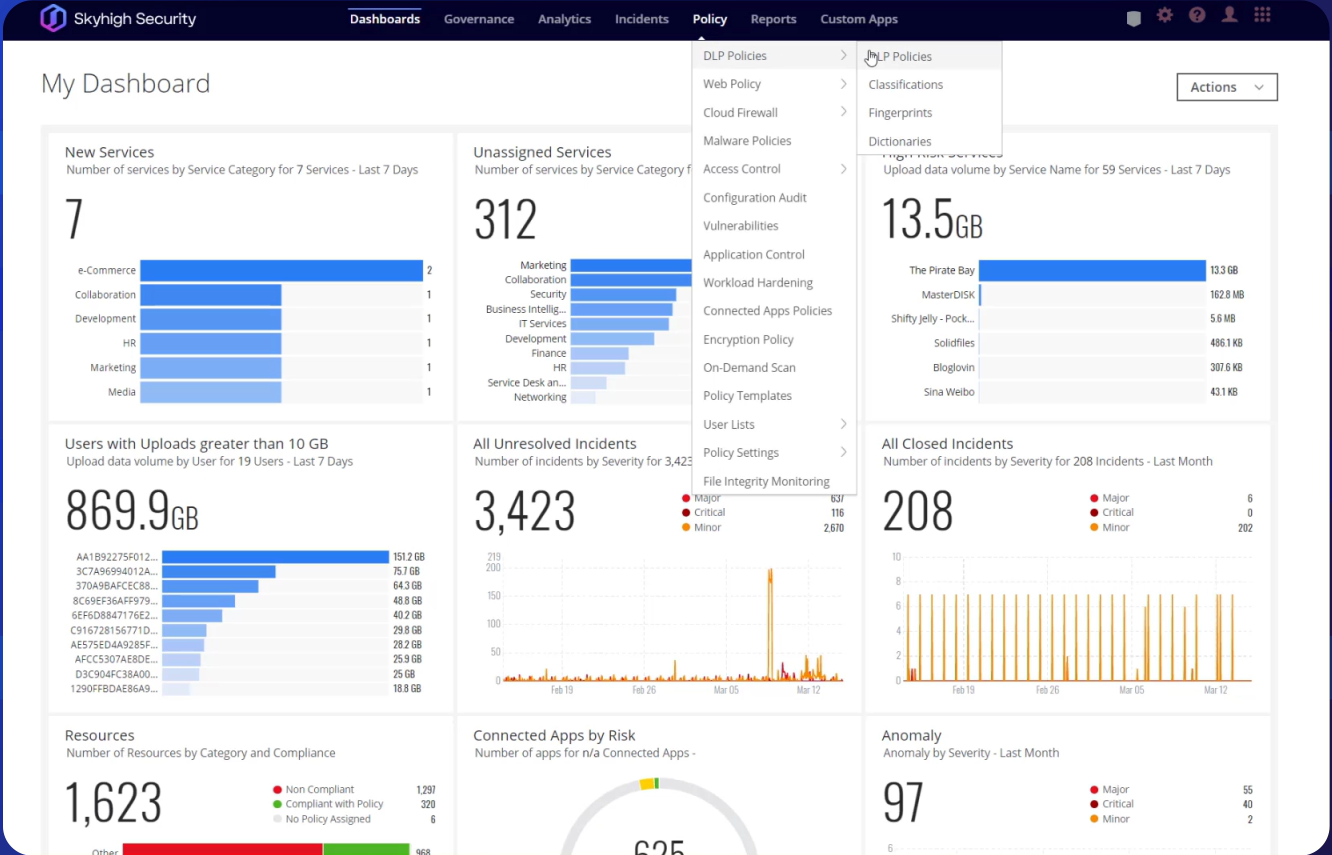Click the help question mark icon
This screenshot has width=1332, height=855.
(1197, 16)
